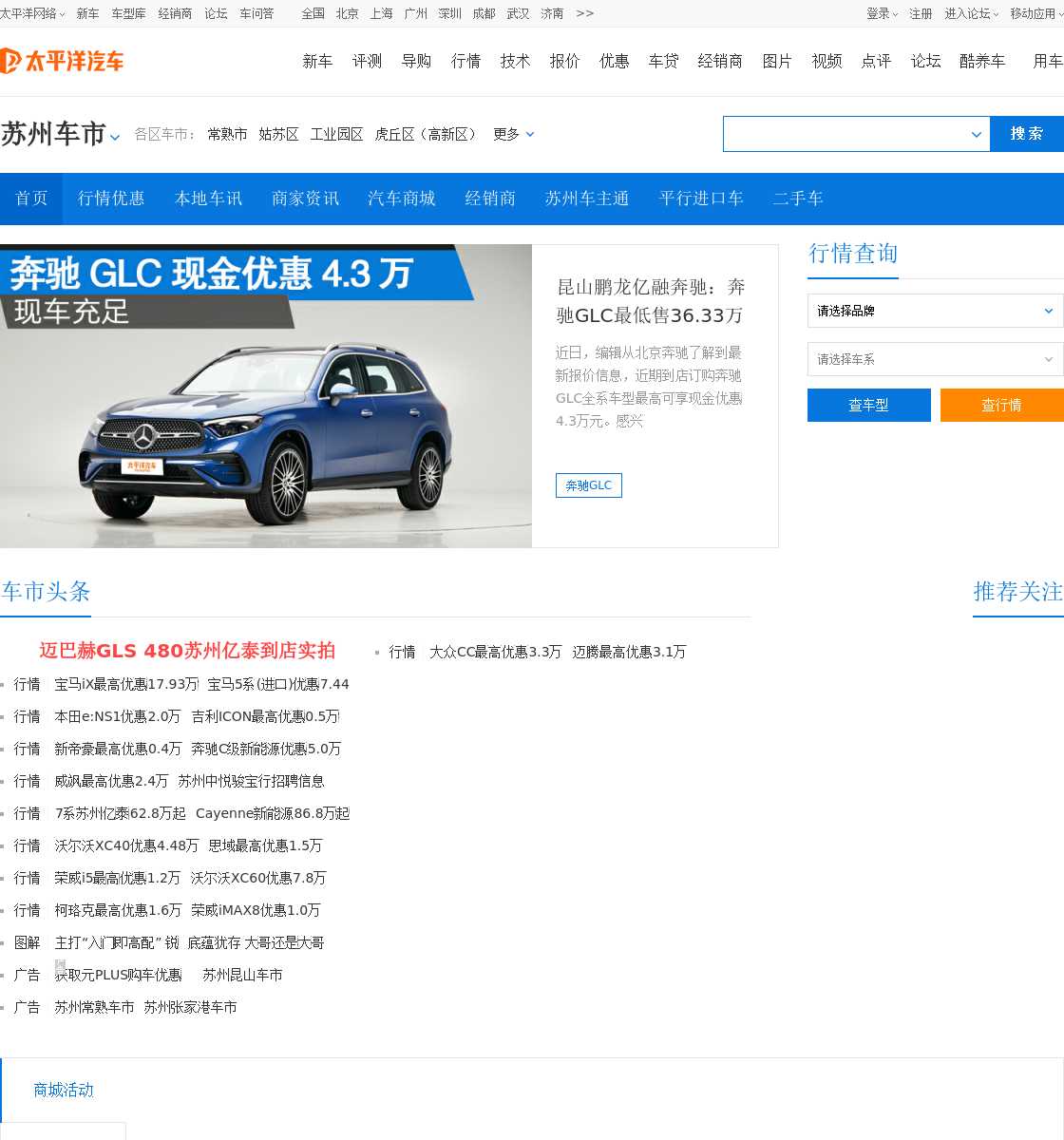Open 大众CC最高优惠3.3万 news link

tap(496, 652)
